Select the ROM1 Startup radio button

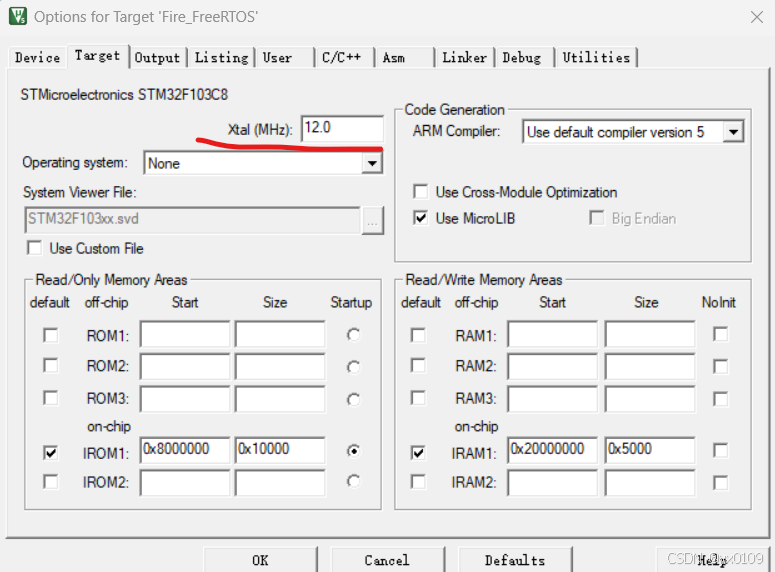[353, 335]
